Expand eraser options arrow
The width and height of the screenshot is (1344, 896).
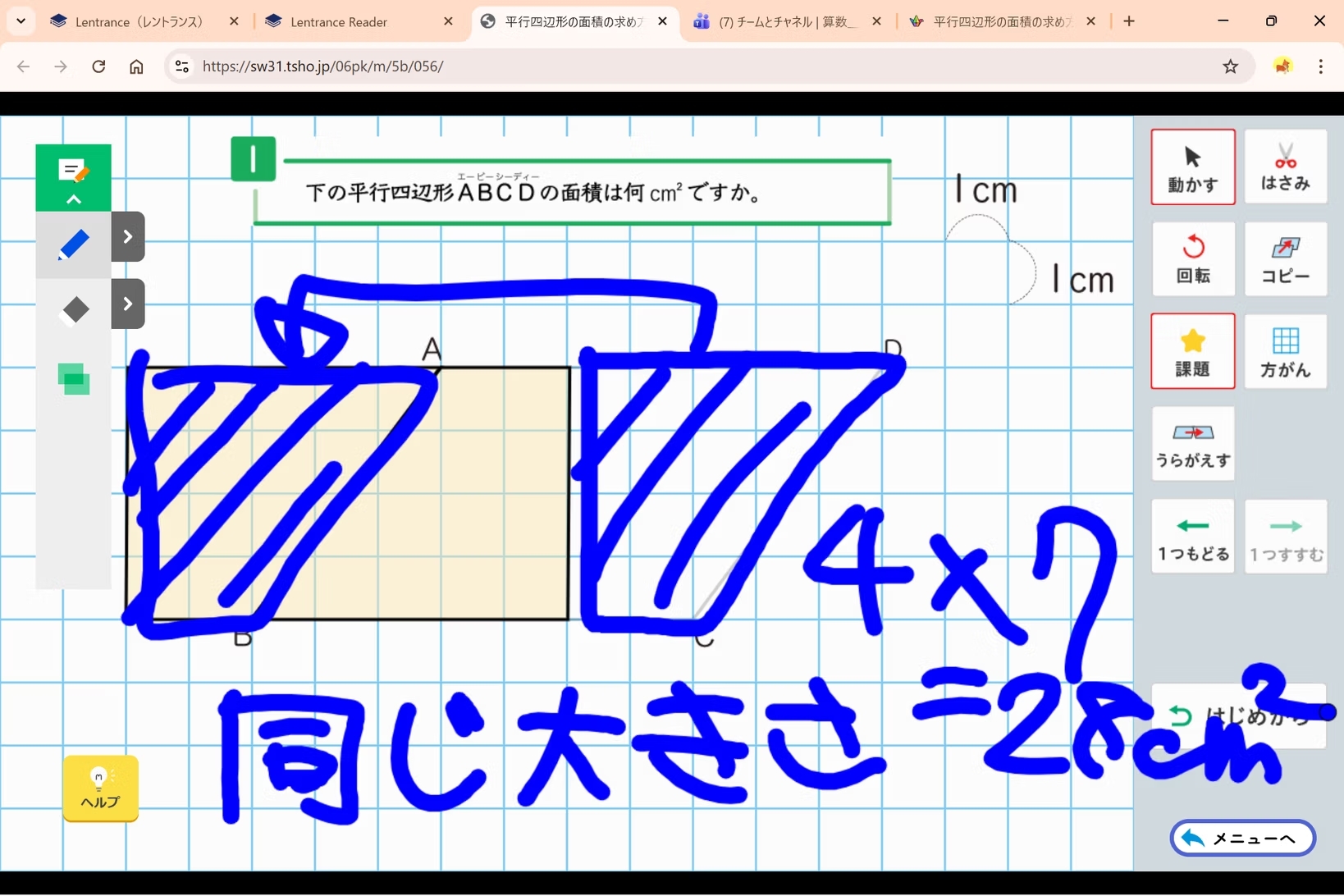[128, 304]
